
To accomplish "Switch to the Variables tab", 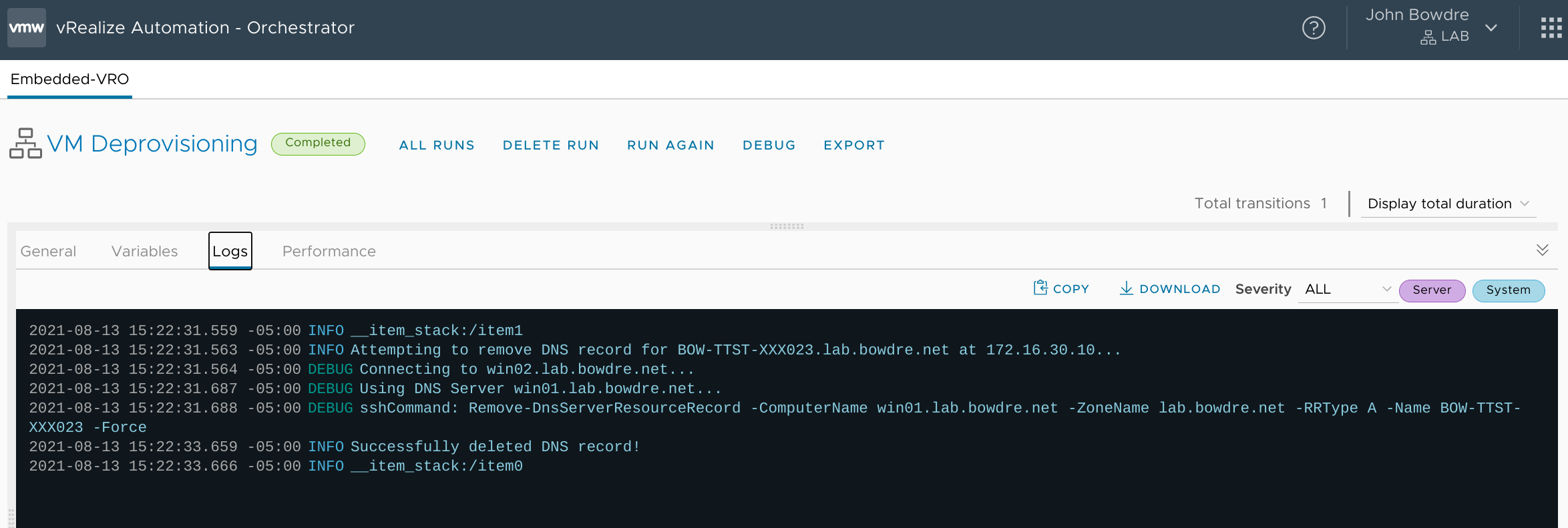I will (x=144, y=251).
